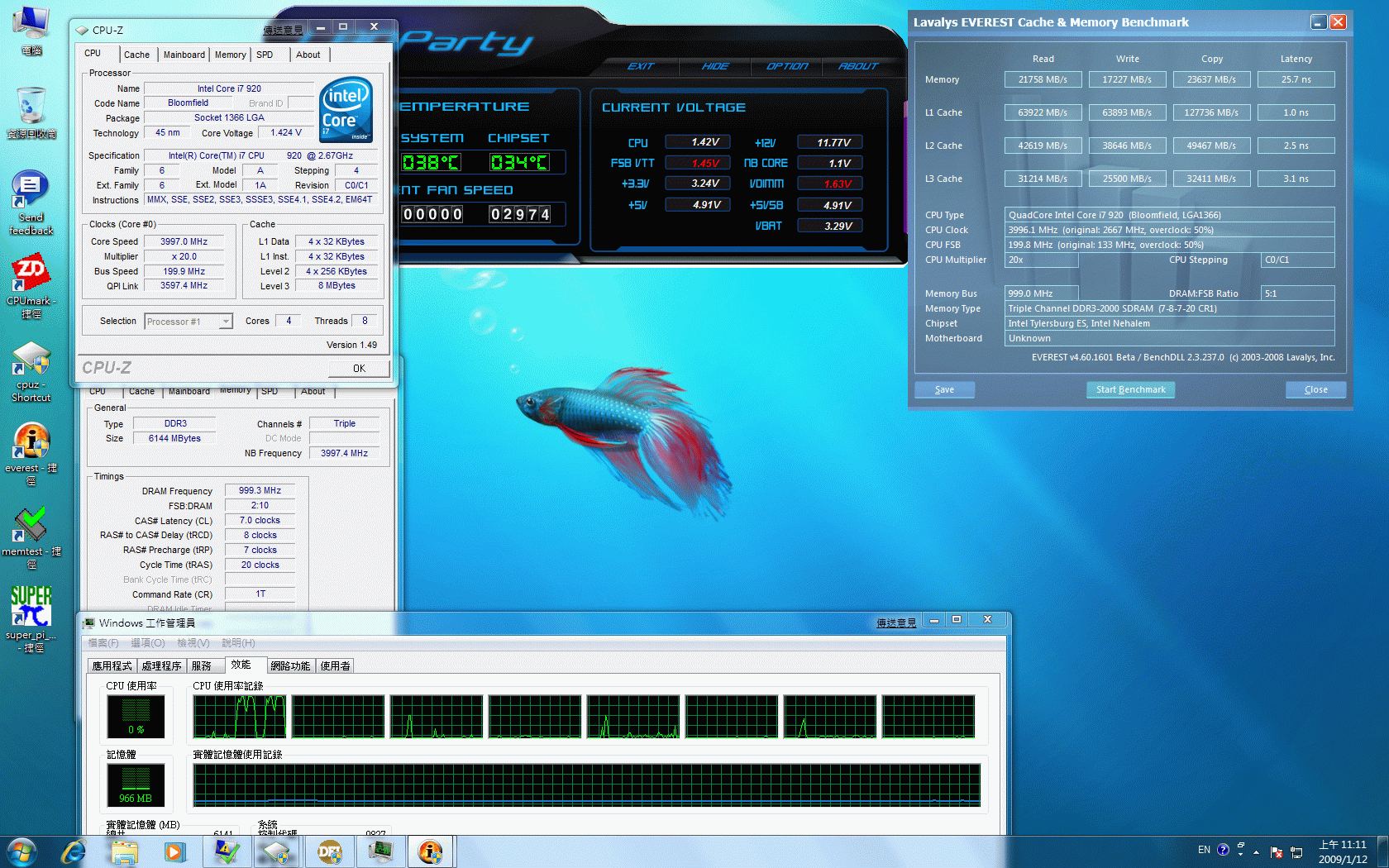Open the 選項(O) menu in Task Manager
This screenshot has width=1389, height=868.
click(x=148, y=643)
